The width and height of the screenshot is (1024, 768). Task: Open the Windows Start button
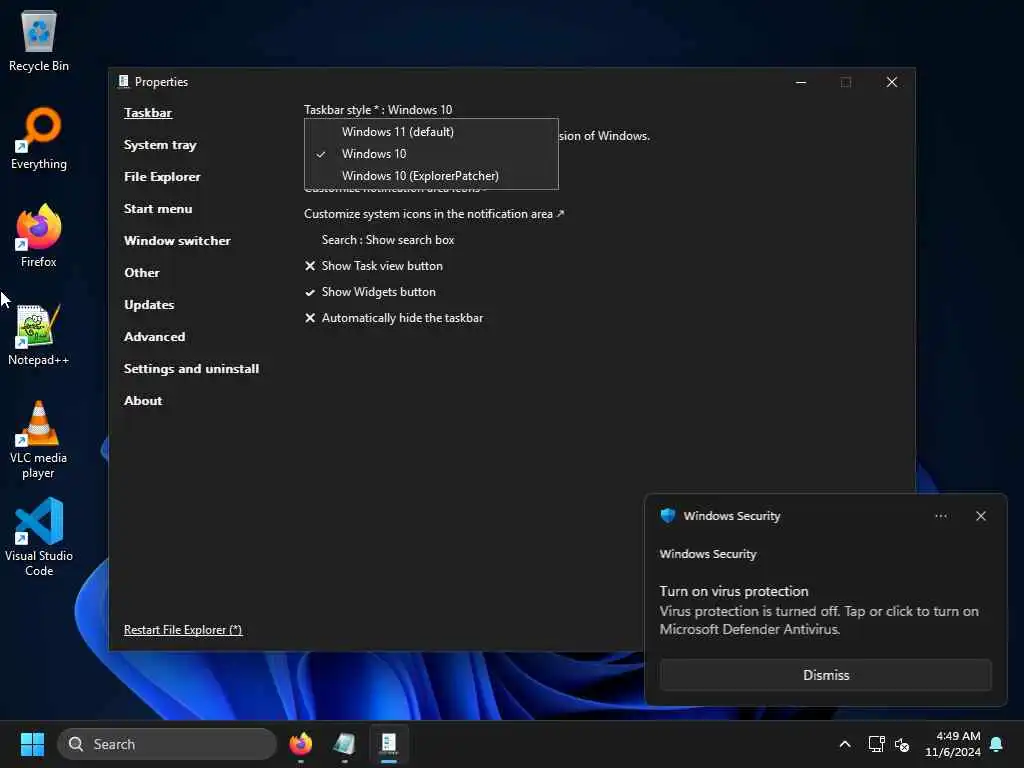[32, 744]
